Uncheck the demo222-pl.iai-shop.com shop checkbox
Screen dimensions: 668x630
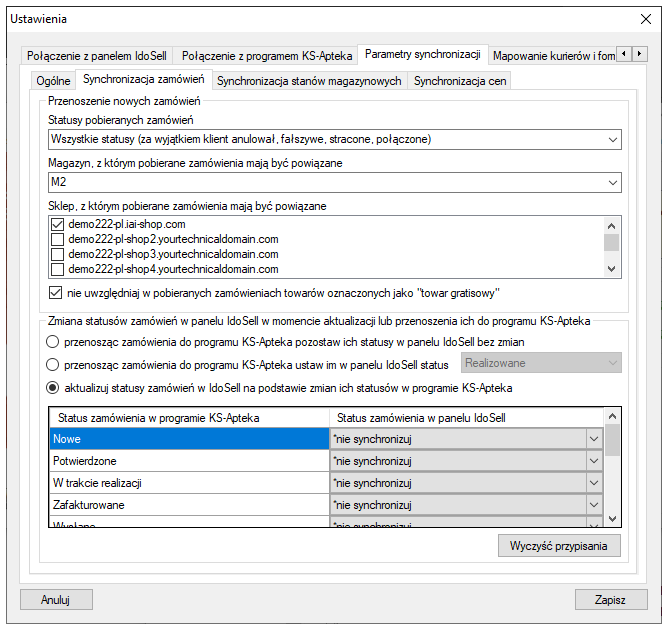(x=58, y=224)
